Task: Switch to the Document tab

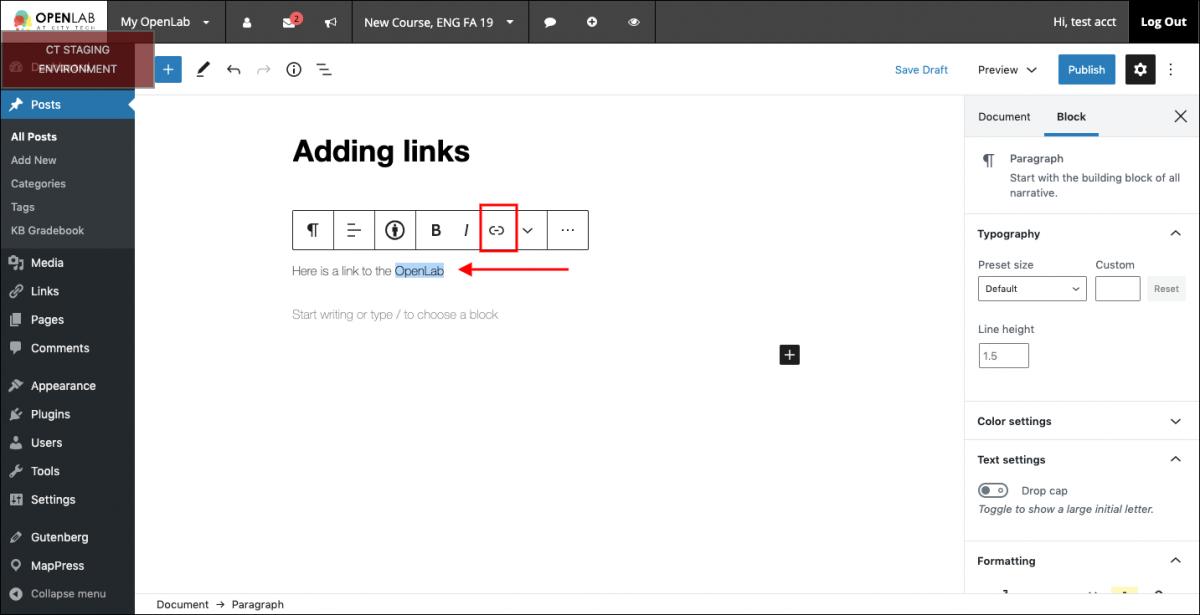Action: click(x=1003, y=116)
